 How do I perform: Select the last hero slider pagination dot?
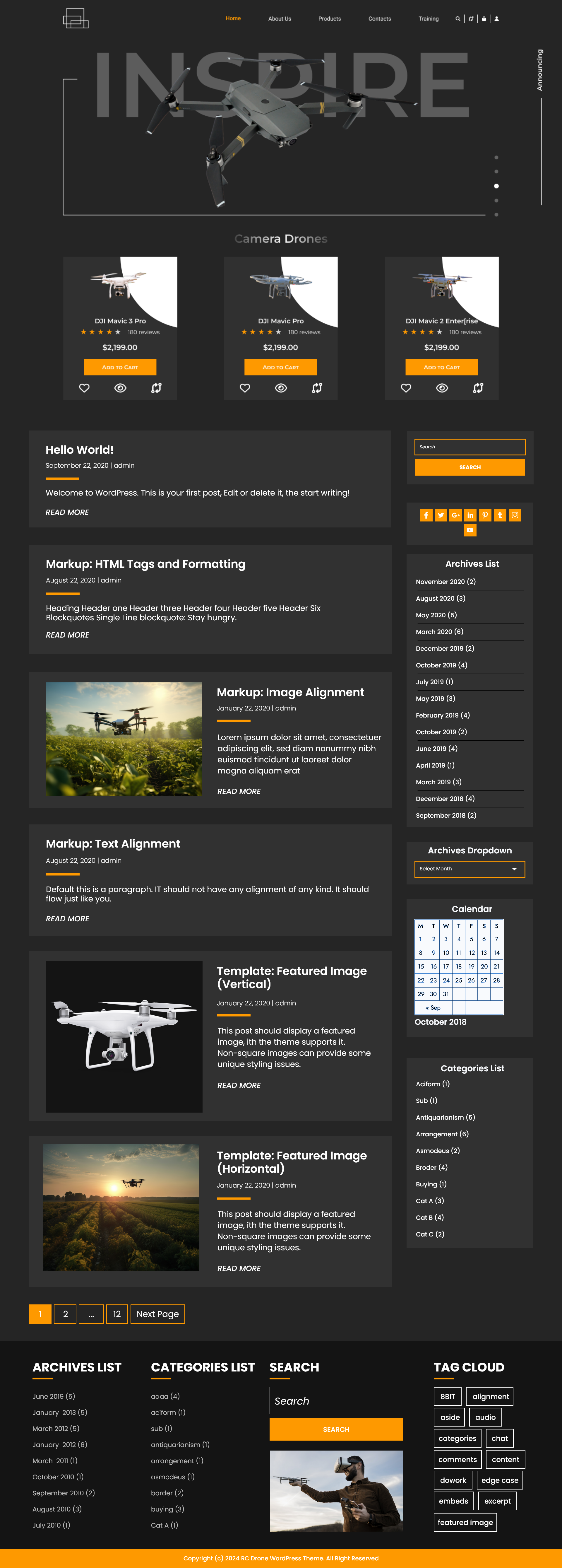pyautogui.click(x=496, y=214)
